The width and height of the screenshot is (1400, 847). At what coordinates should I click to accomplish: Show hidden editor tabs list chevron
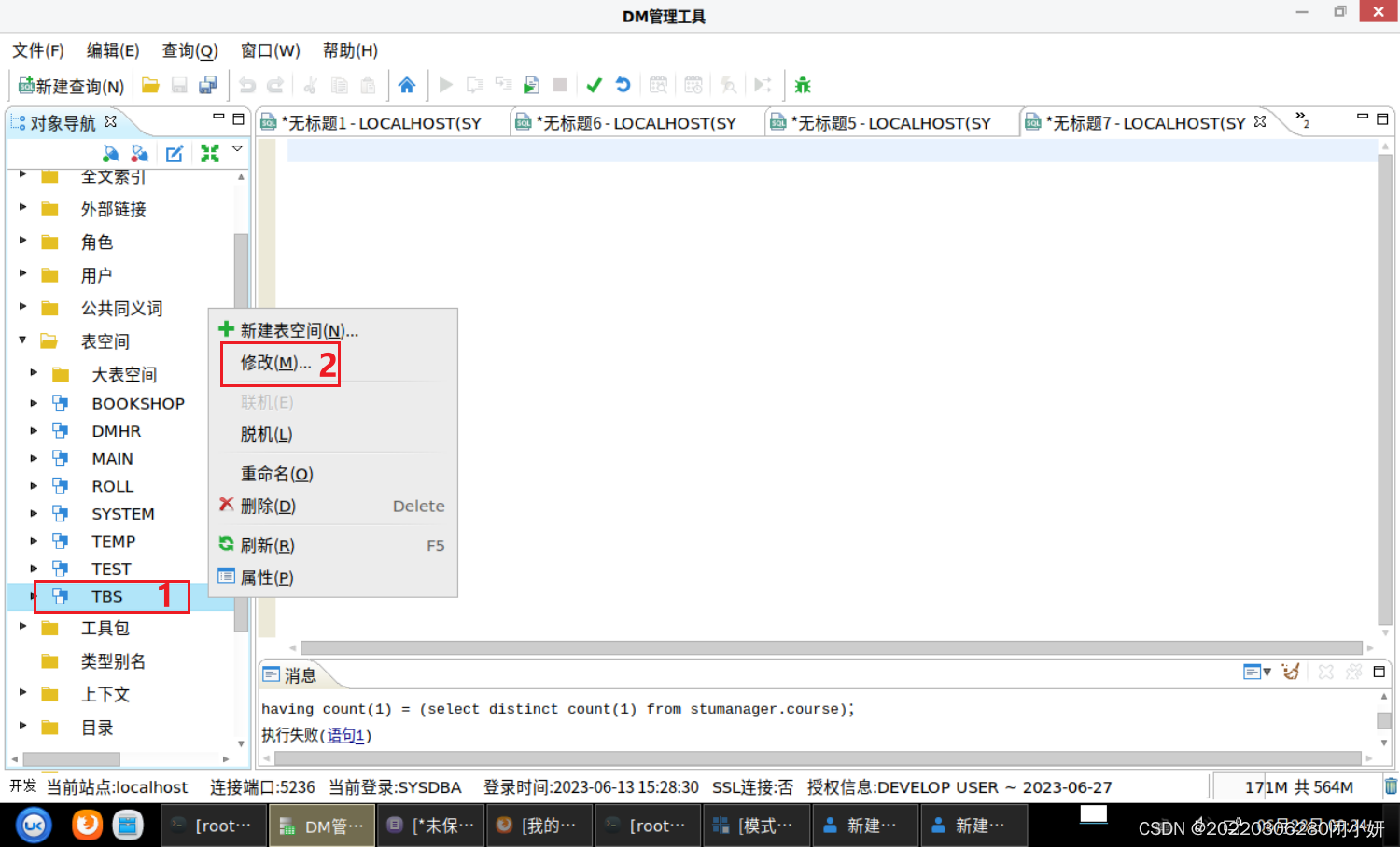pyautogui.click(x=1302, y=119)
